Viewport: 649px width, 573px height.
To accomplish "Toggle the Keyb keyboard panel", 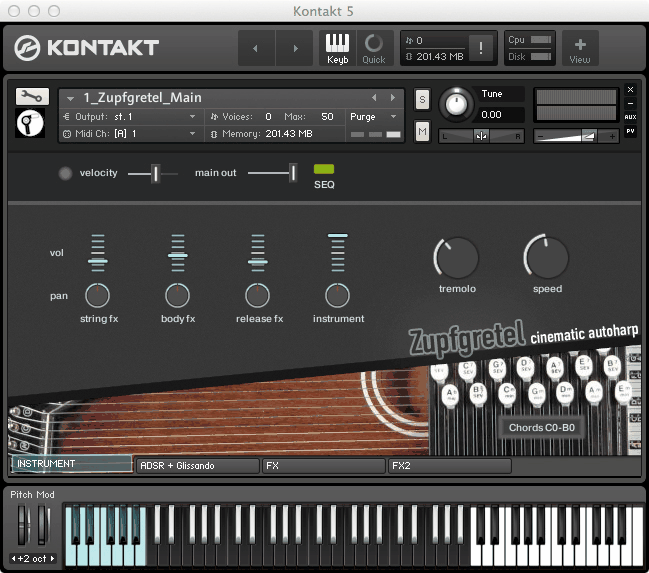I will click(337, 48).
